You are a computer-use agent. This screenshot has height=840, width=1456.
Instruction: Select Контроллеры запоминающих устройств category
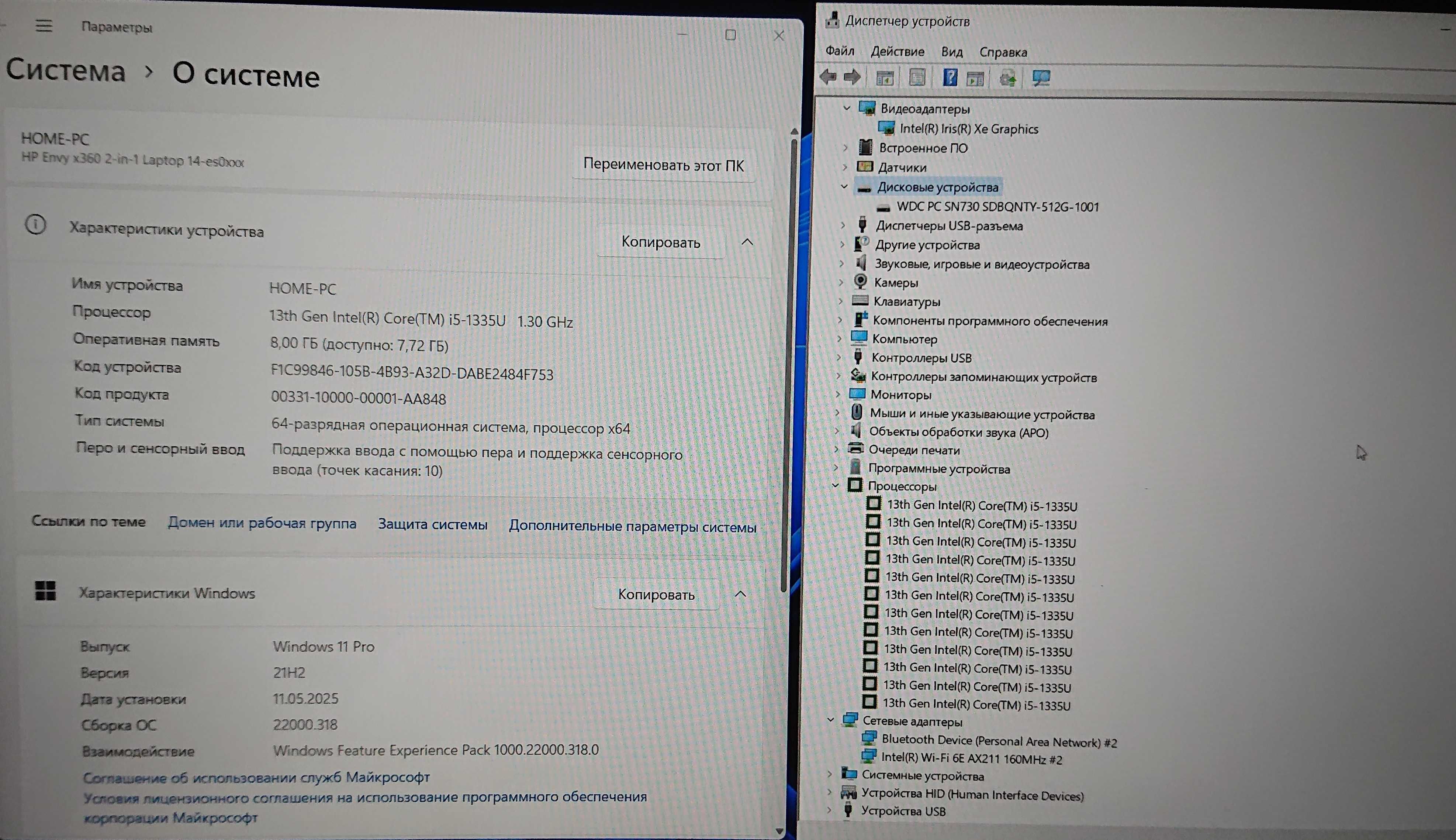pos(984,377)
